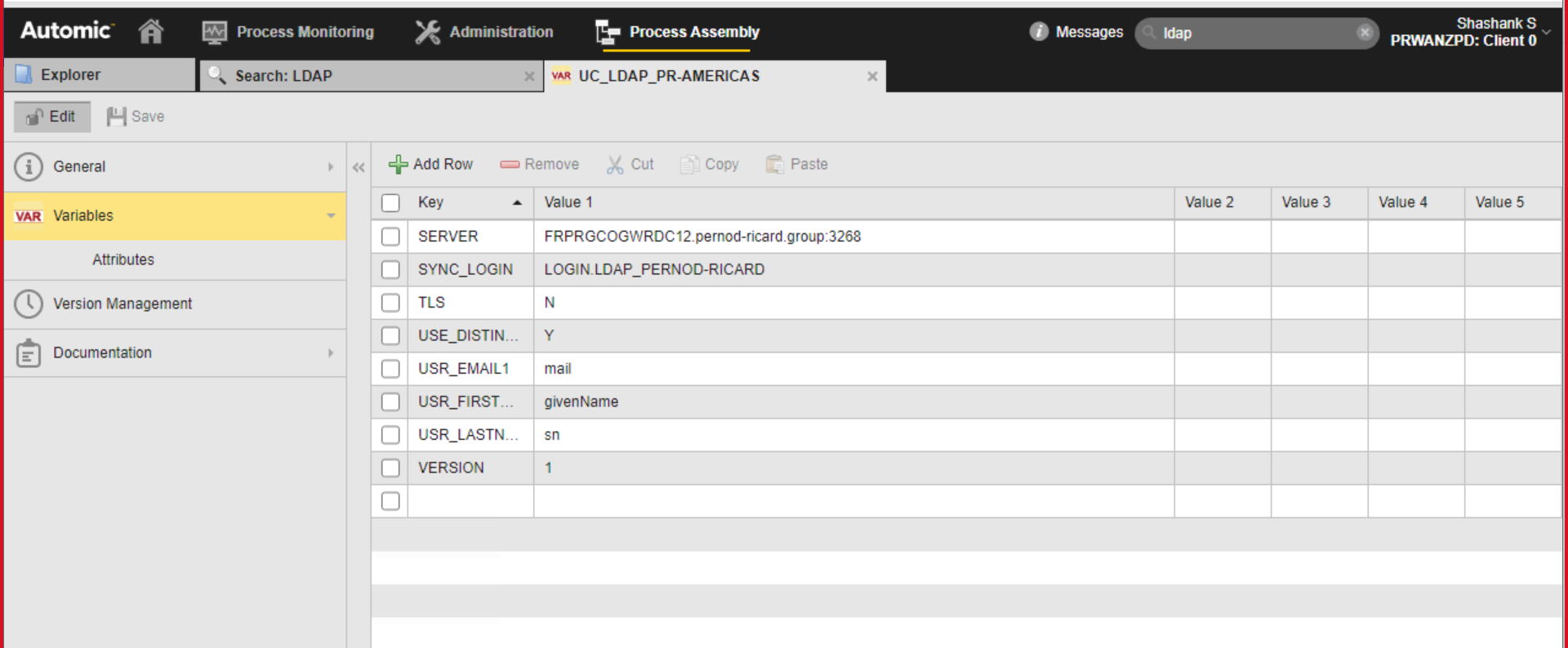Click Paste in the toolbar

tap(797, 164)
